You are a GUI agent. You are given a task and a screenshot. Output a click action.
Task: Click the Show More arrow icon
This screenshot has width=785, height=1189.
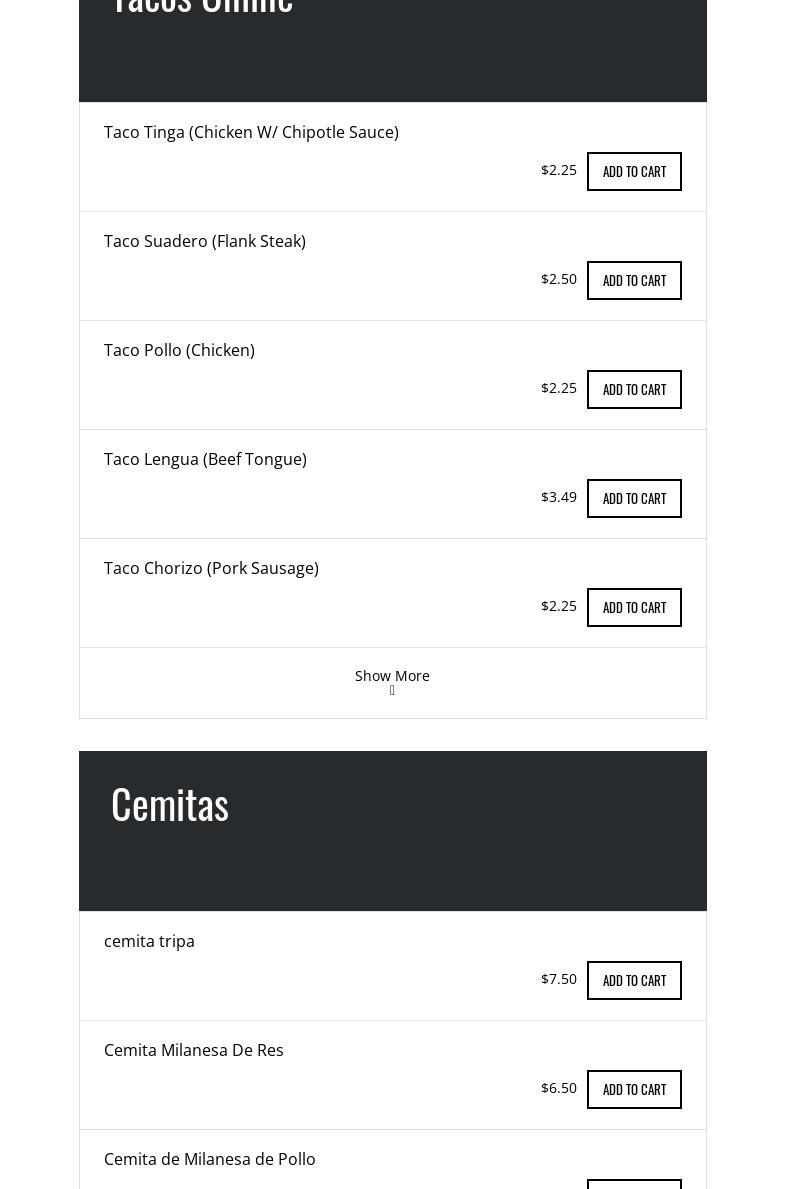point(392,691)
